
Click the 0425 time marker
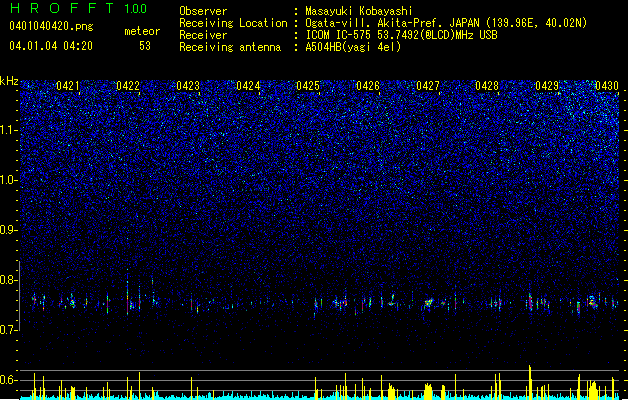click(308, 86)
